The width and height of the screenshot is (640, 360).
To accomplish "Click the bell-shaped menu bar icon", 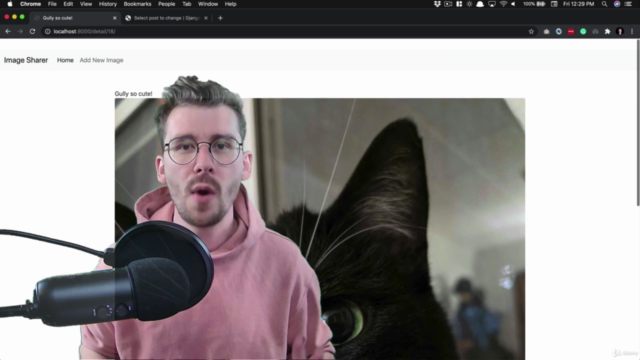I will click(480, 4).
